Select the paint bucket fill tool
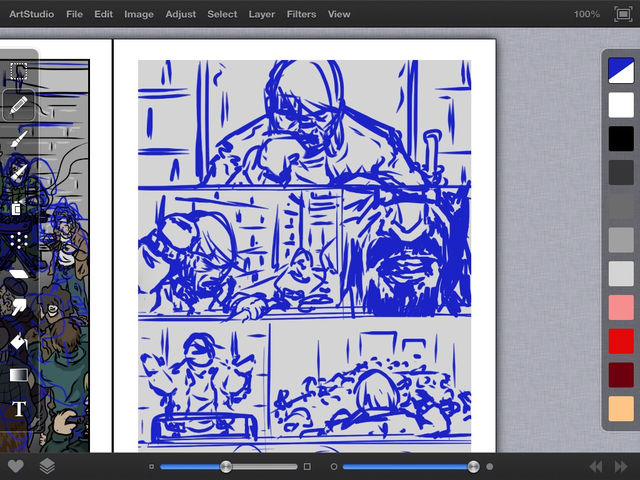 click(19, 341)
